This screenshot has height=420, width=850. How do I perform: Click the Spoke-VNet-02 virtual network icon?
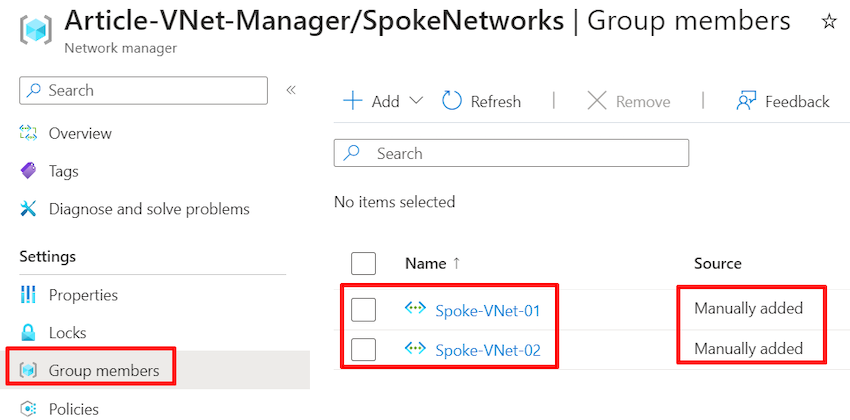(415, 348)
